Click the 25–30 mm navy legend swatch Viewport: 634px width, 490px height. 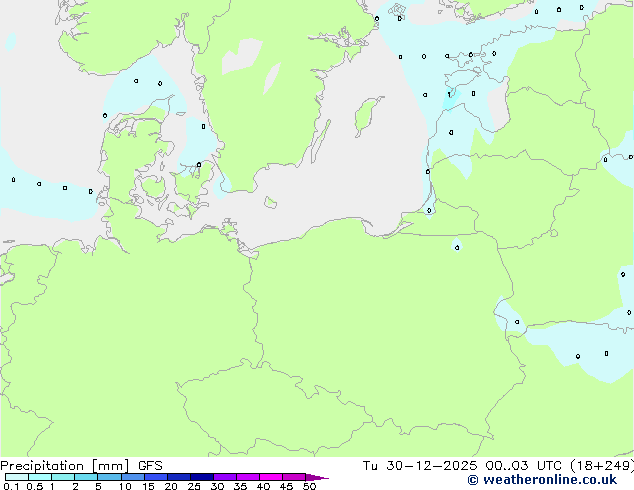tap(202, 477)
